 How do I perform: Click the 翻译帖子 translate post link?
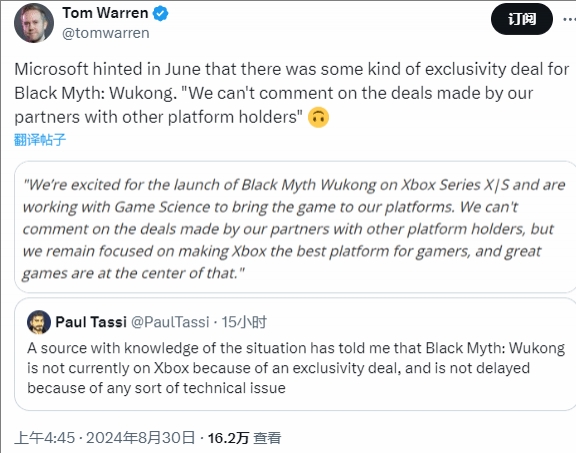pos(40,140)
